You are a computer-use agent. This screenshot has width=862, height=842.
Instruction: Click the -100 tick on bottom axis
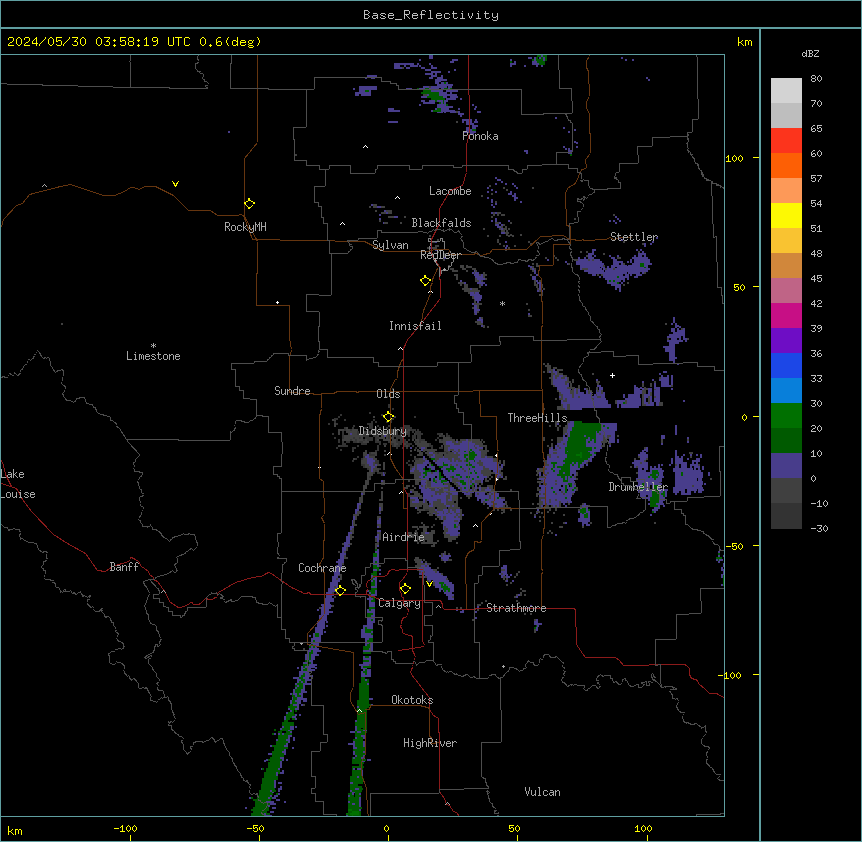point(125,829)
